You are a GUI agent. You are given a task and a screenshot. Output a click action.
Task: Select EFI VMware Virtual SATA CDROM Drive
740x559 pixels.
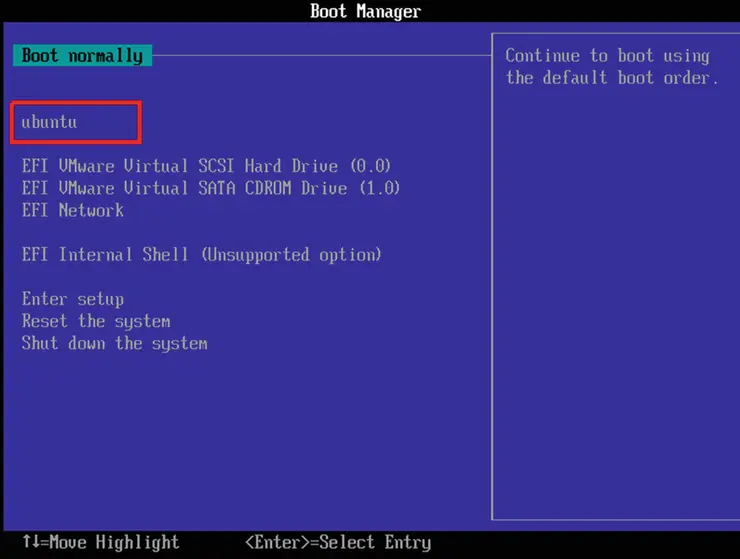click(211, 188)
